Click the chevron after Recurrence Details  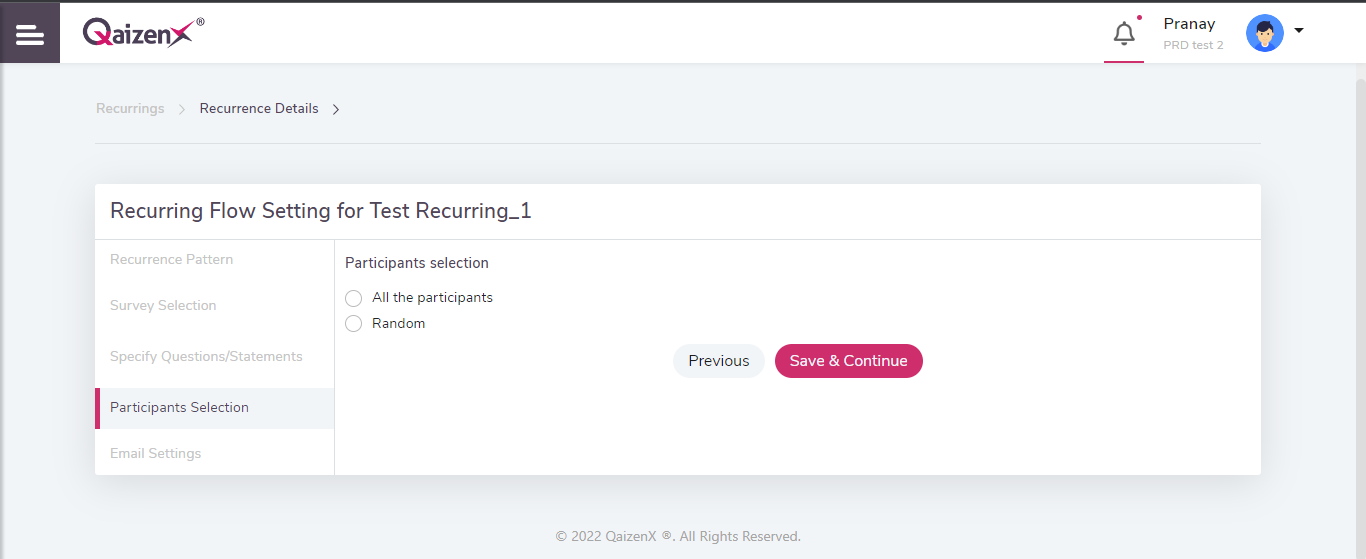(x=336, y=109)
